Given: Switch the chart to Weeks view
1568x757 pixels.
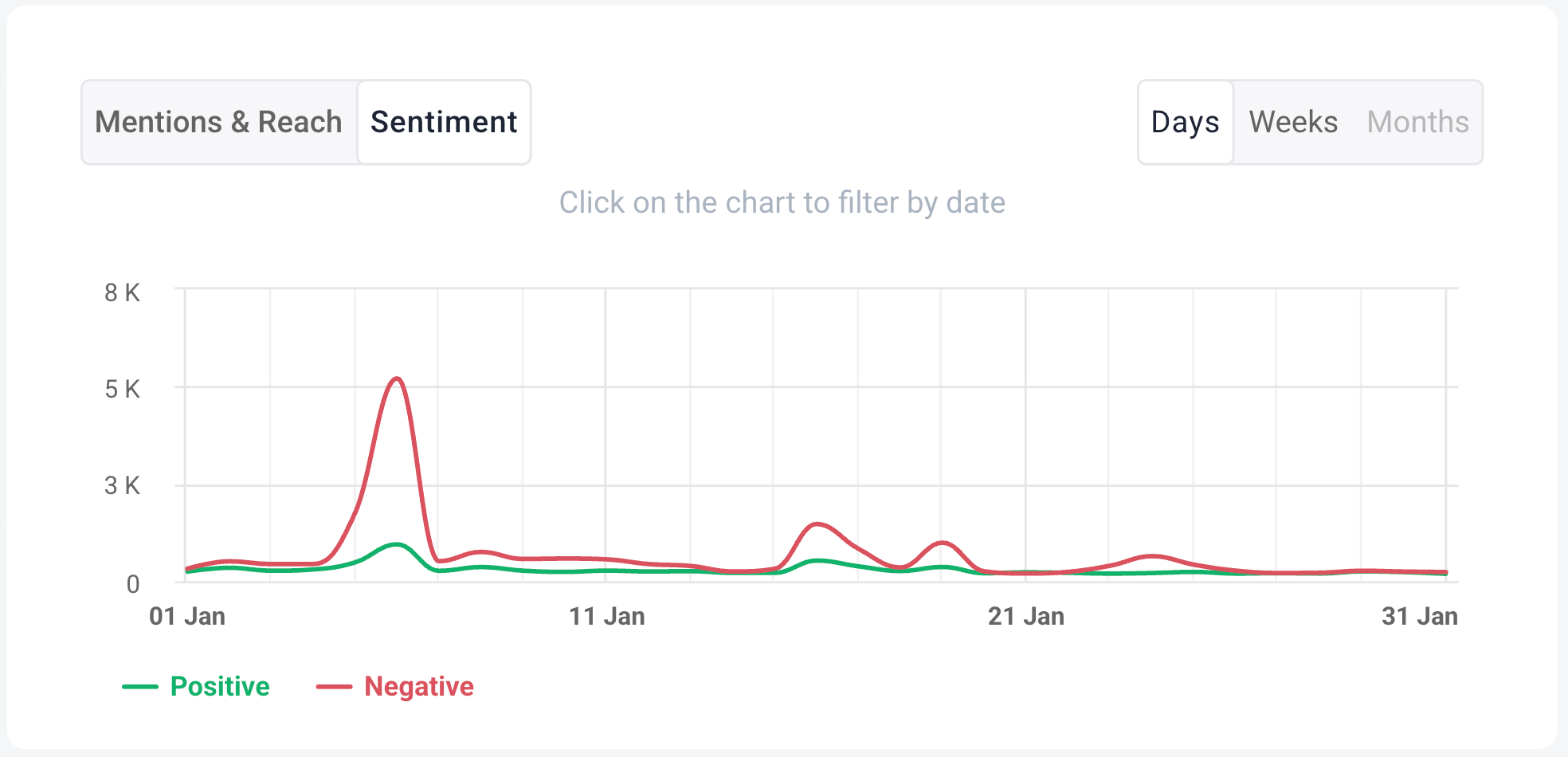Looking at the screenshot, I should pos(1293,122).
